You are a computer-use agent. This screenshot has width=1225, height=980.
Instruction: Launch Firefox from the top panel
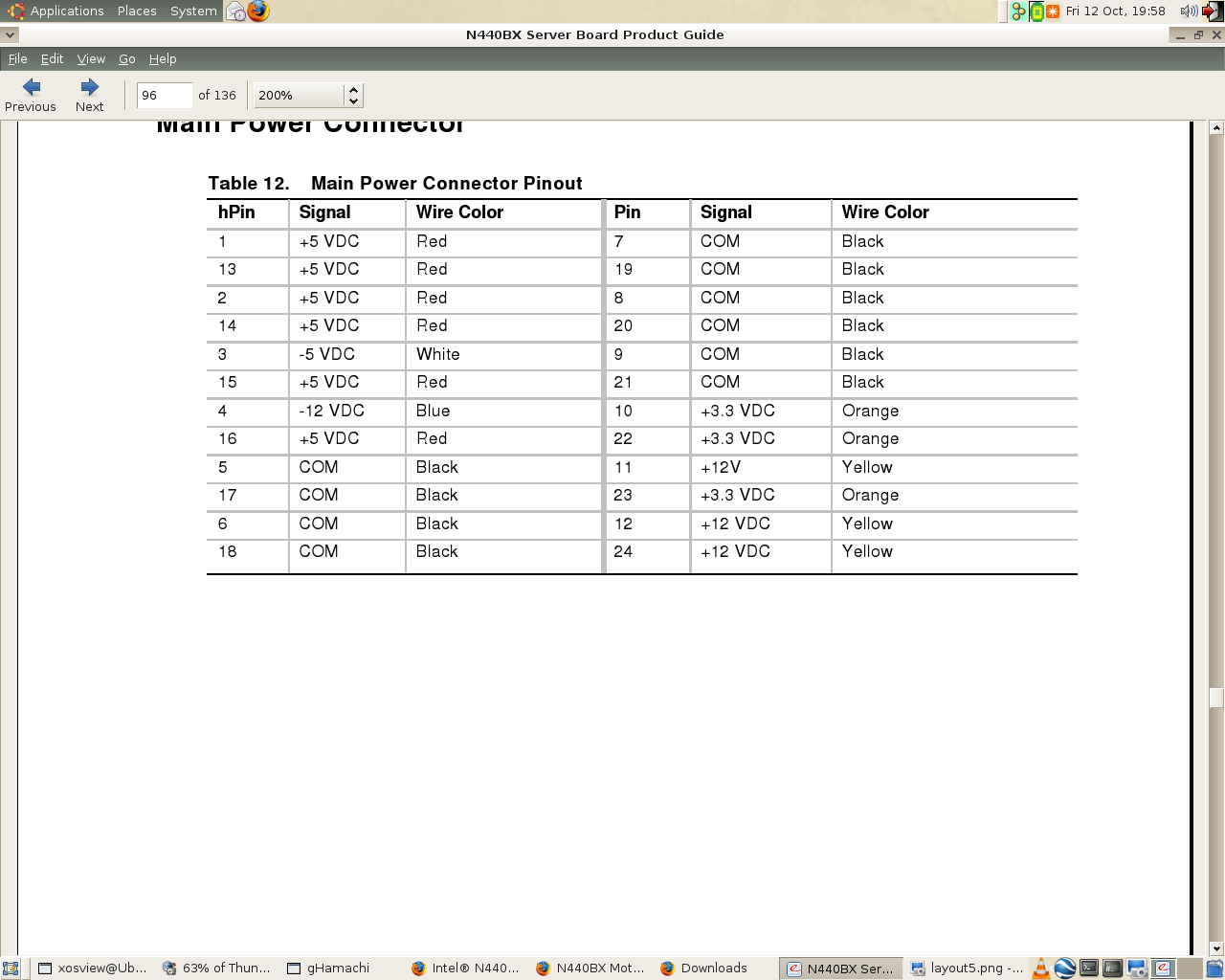coord(258,11)
